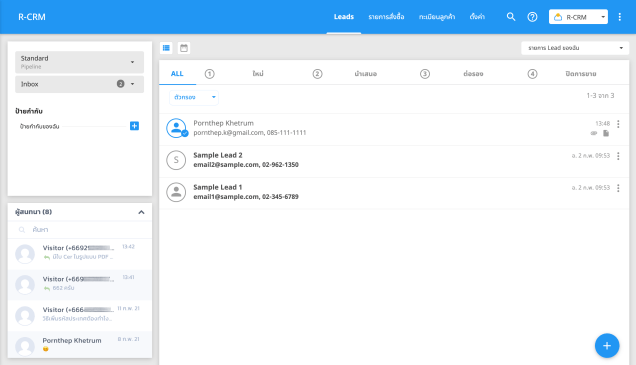Screen dimensions: 636x365
Task: Open first Visitor chat at 13:42
Action: (x=80, y=254)
